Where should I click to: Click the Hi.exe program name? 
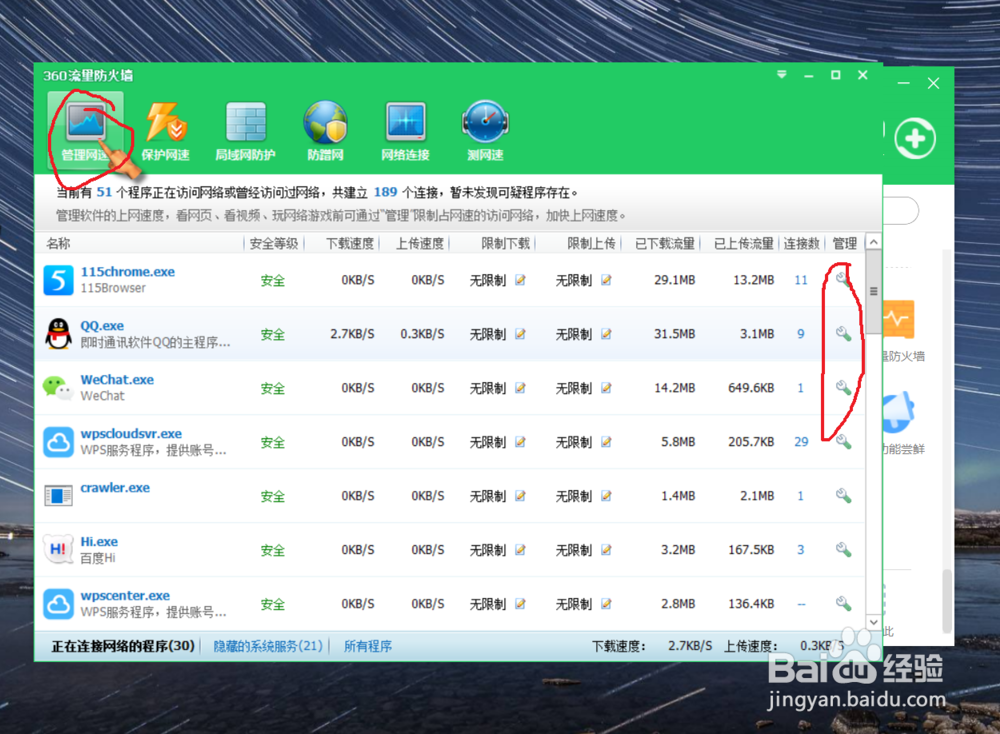[x=99, y=541]
